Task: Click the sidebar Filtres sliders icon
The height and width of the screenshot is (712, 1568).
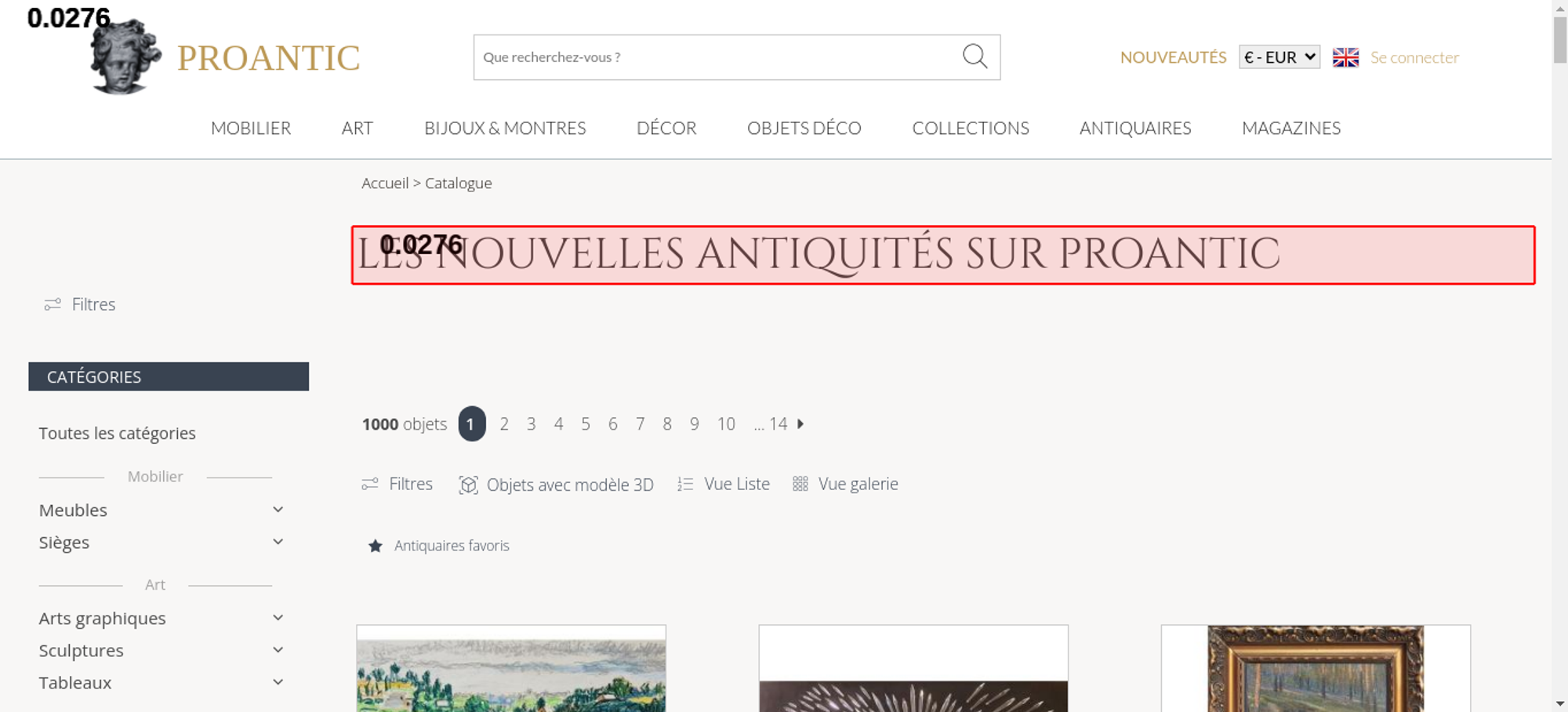Action: tap(53, 304)
